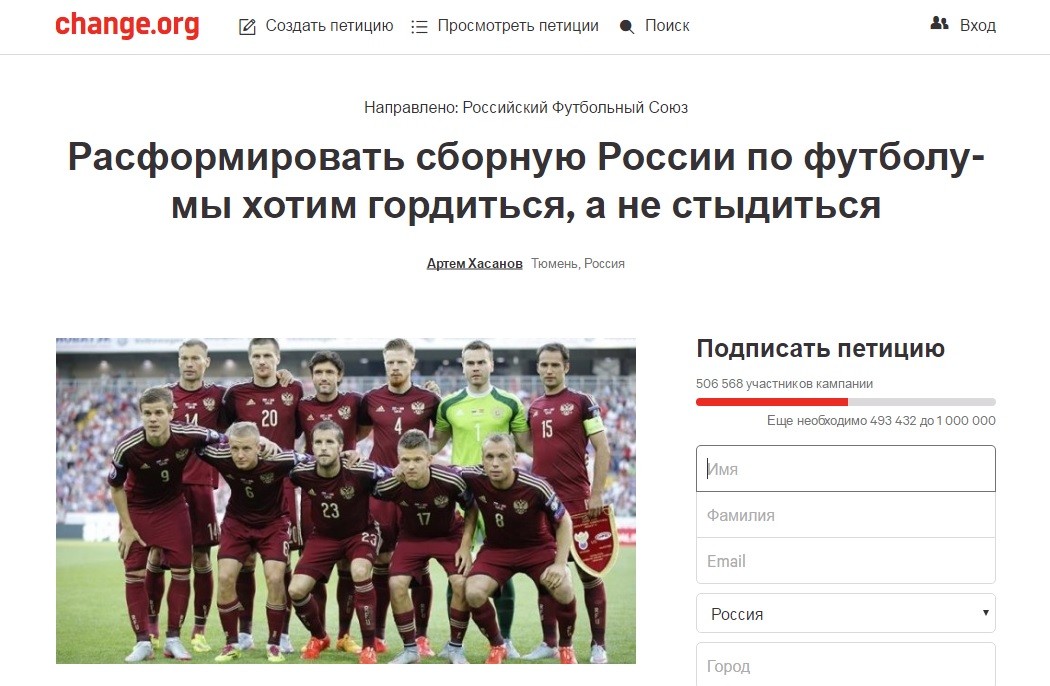
Task: Click into the Фамилия text field
Action: point(846,514)
